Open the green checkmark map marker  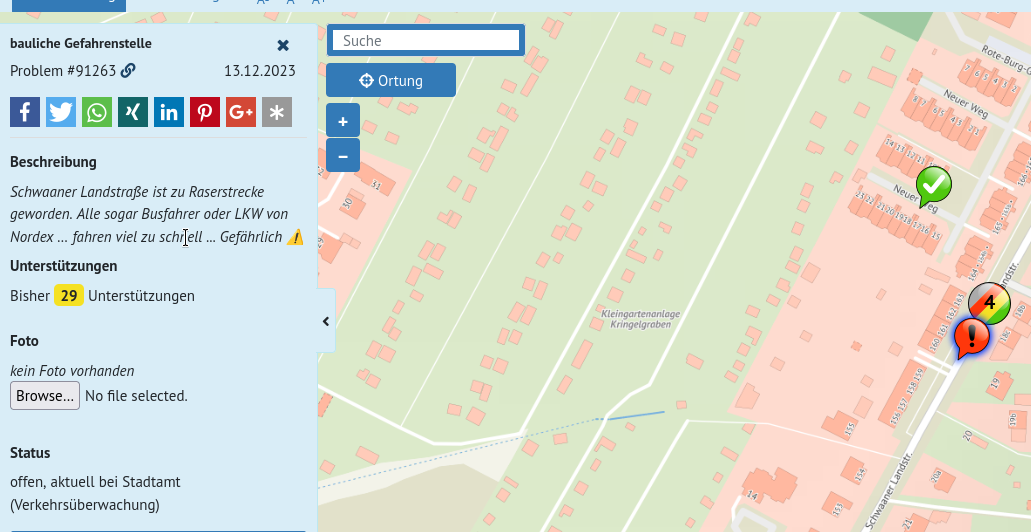(x=934, y=184)
